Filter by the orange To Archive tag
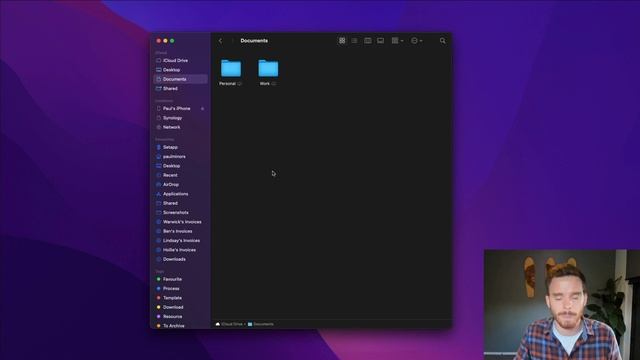This screenshot has height=360, width=640. tap(180, 326)
